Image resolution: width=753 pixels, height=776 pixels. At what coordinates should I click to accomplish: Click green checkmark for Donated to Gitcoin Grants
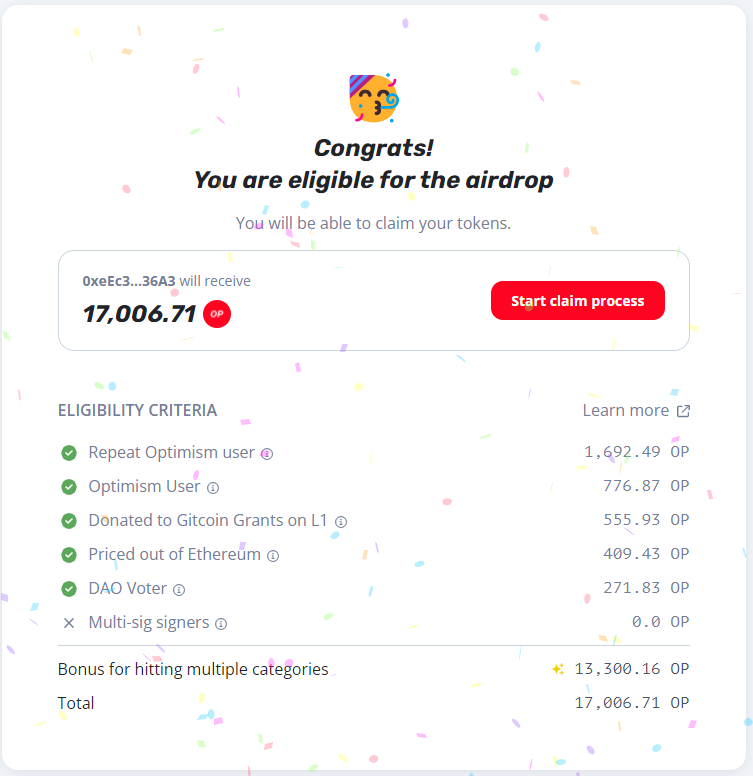[x=69, y=521]
